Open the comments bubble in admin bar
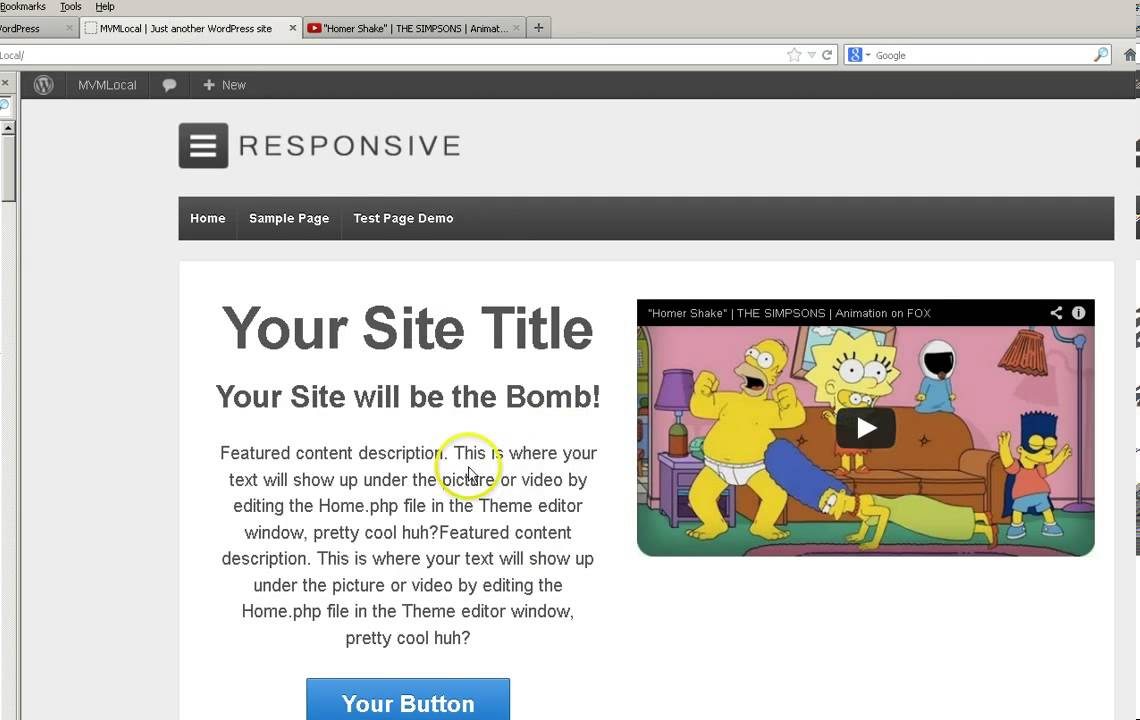Screen dimensions: 1140x720 coord(169,85)
